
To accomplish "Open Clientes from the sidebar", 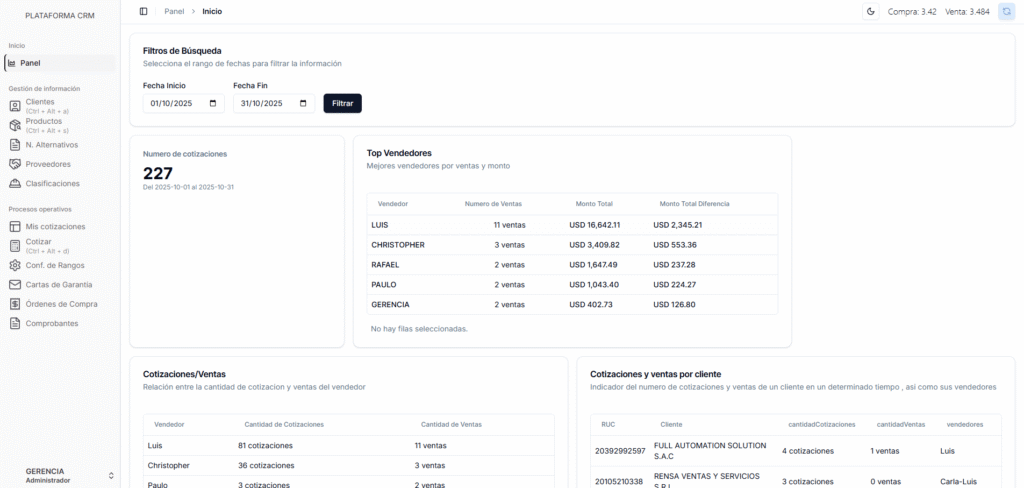I will pyautogui.click(x=40, y=105).
